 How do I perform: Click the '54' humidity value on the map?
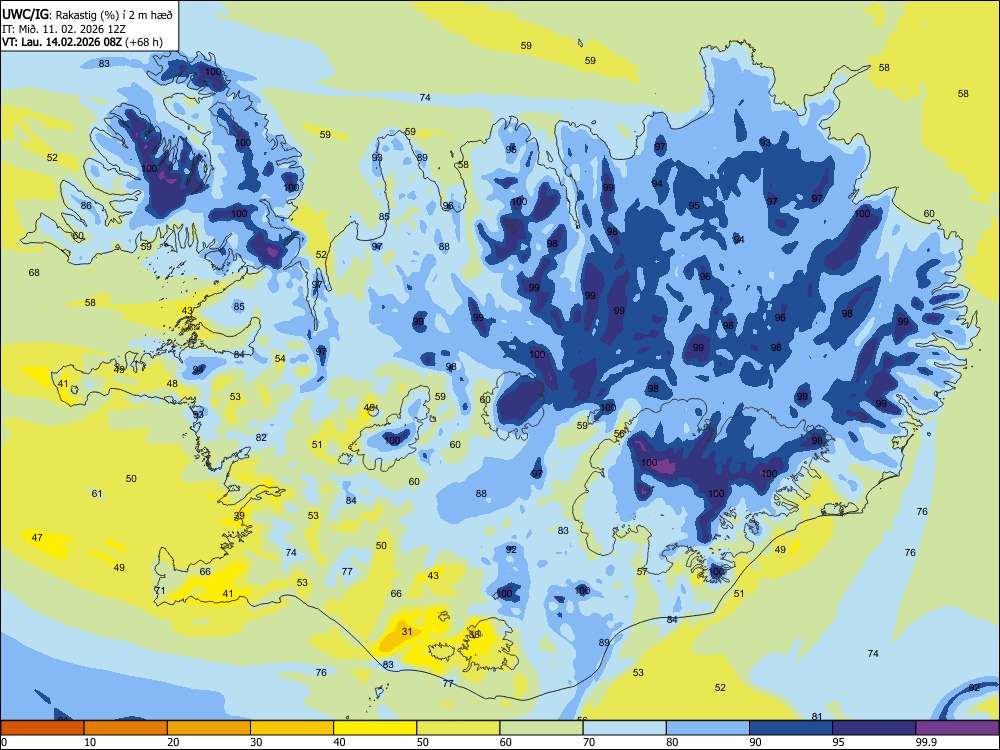(280, 358)
